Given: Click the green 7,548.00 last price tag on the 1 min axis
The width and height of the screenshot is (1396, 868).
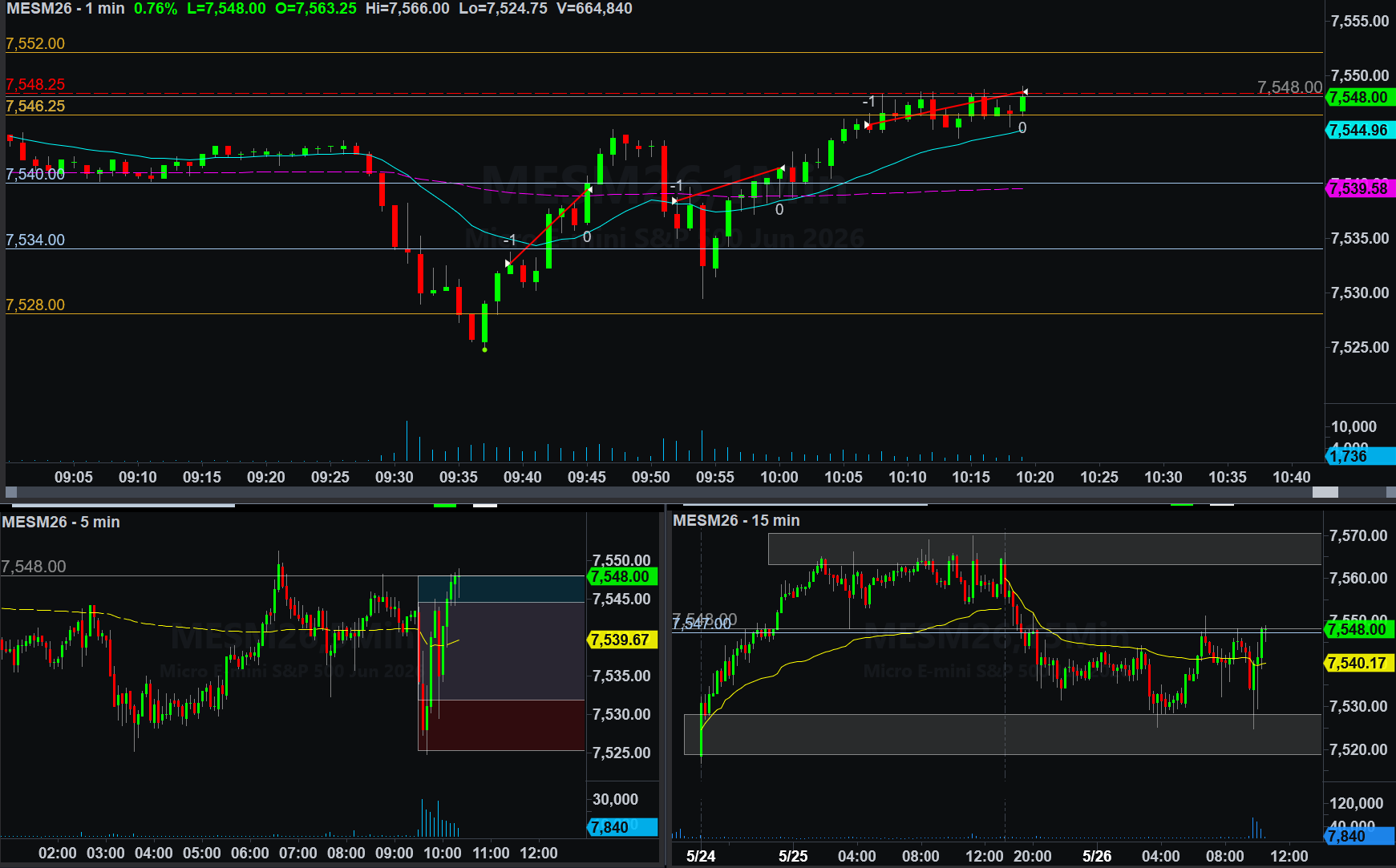Looking at the screenshot, I should tap(1360, 97).
